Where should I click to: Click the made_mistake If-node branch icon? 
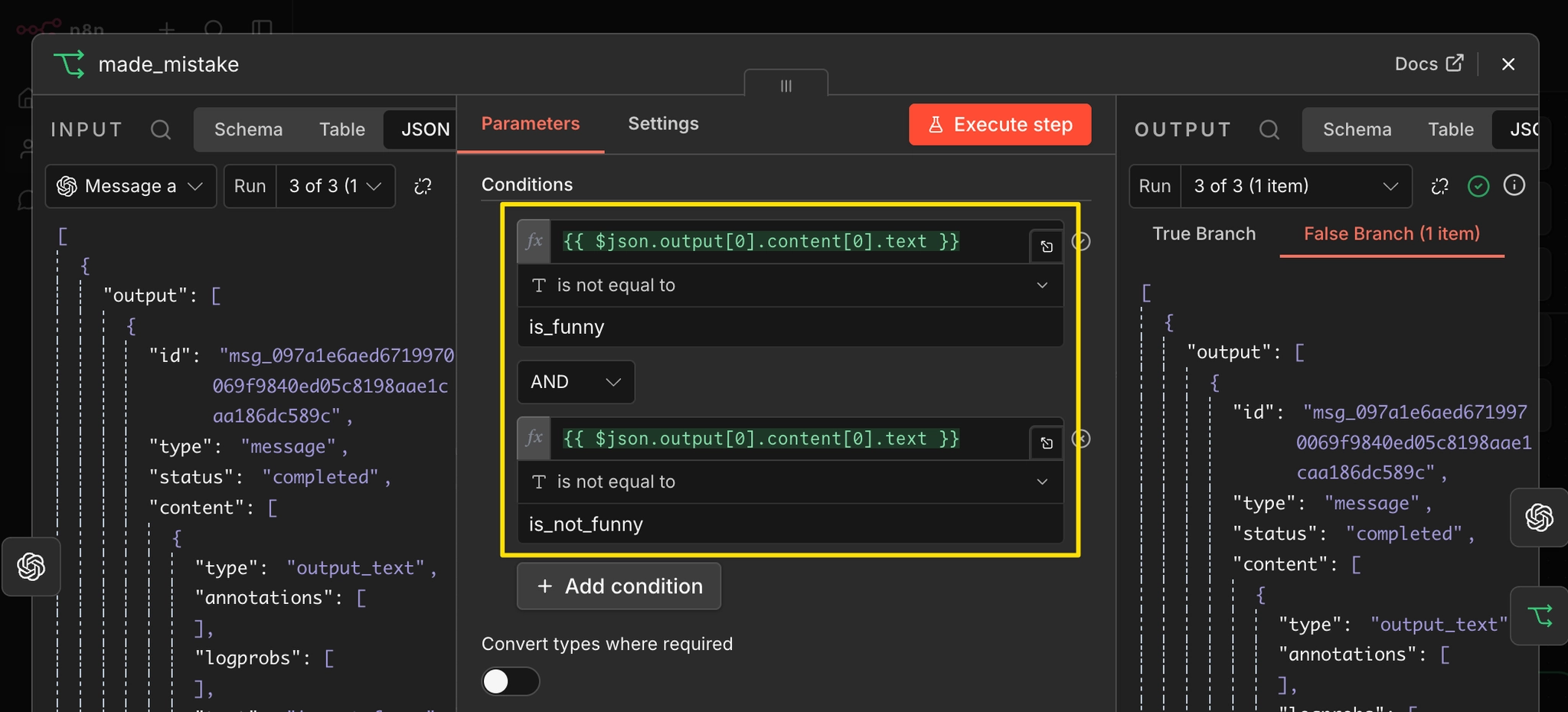pos(69,64)
